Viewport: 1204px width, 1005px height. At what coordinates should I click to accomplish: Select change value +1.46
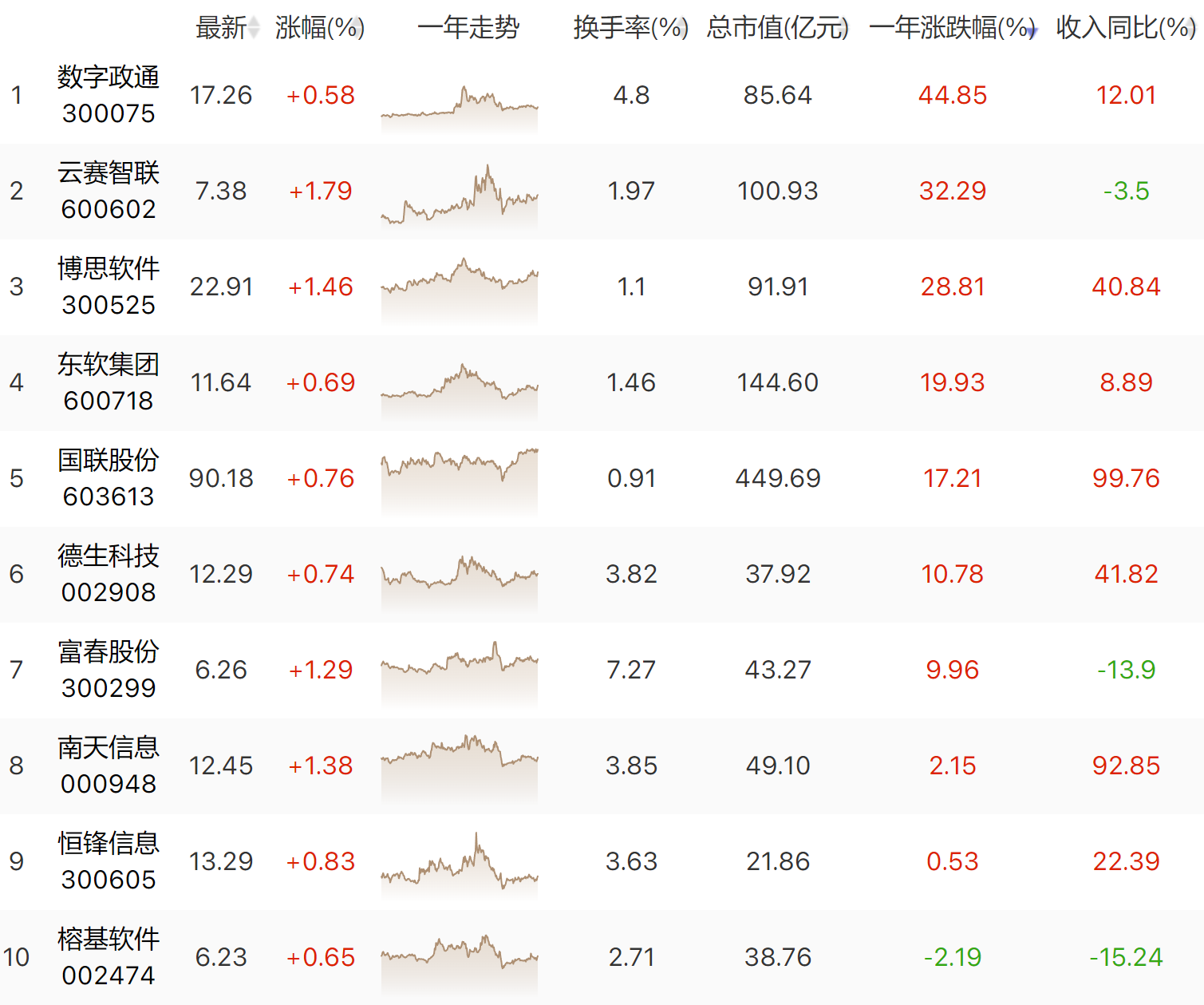pos(320,287)
